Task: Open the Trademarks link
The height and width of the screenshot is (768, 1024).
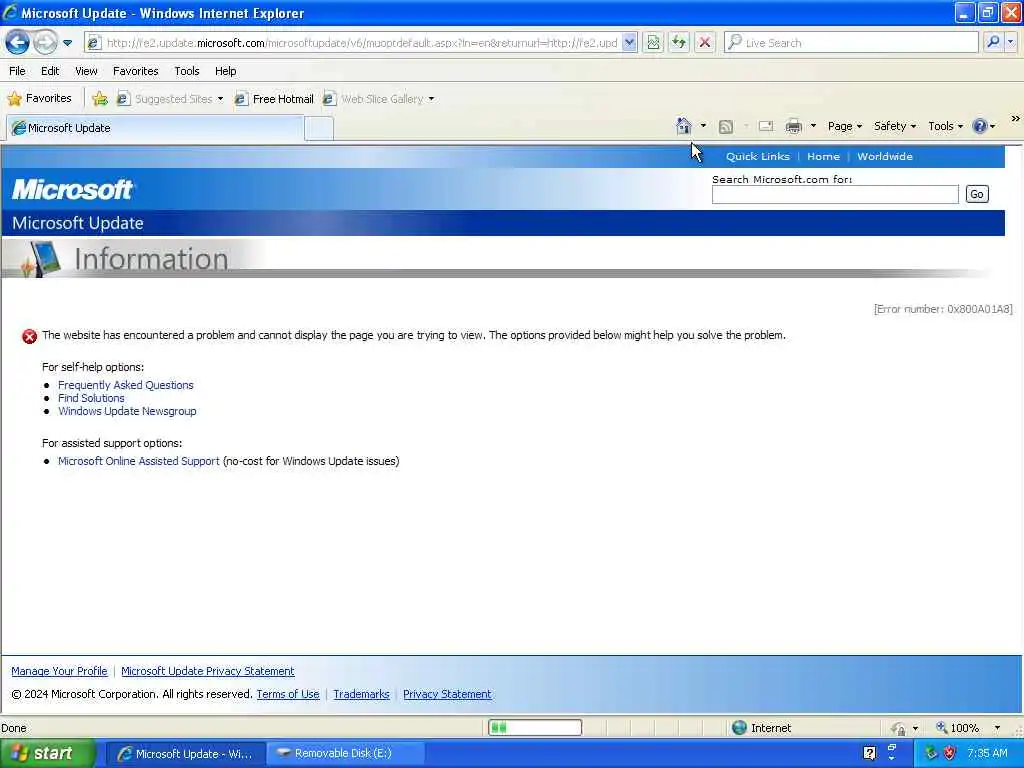Action: (x=361, y=694)
